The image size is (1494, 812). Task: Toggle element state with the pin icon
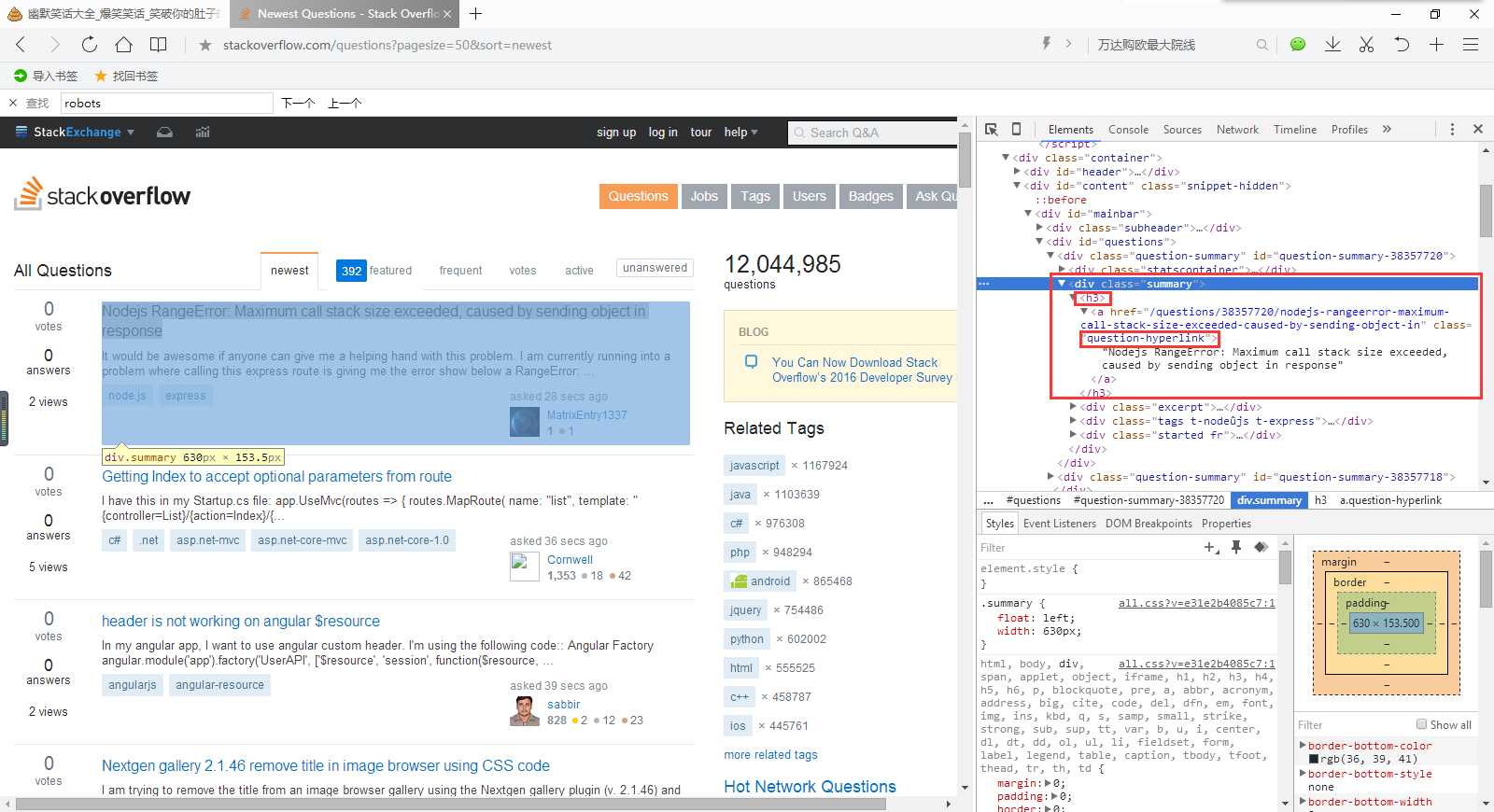1236,547
